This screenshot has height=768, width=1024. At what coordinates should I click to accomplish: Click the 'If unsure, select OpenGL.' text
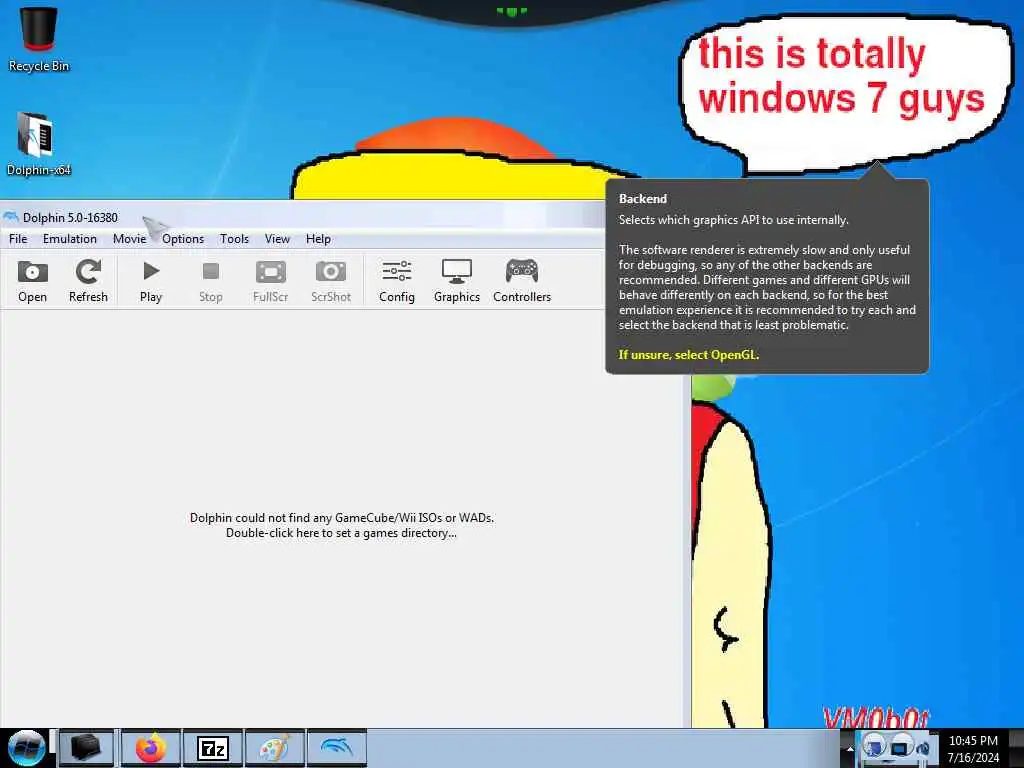click(688, 355)
